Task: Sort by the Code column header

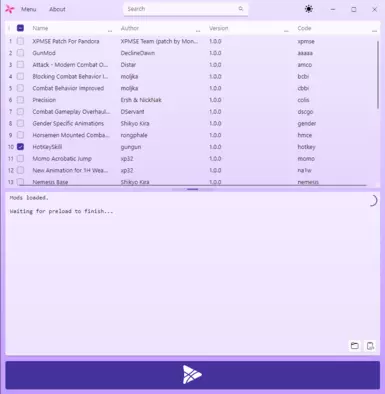Action: tap(304, 28)
